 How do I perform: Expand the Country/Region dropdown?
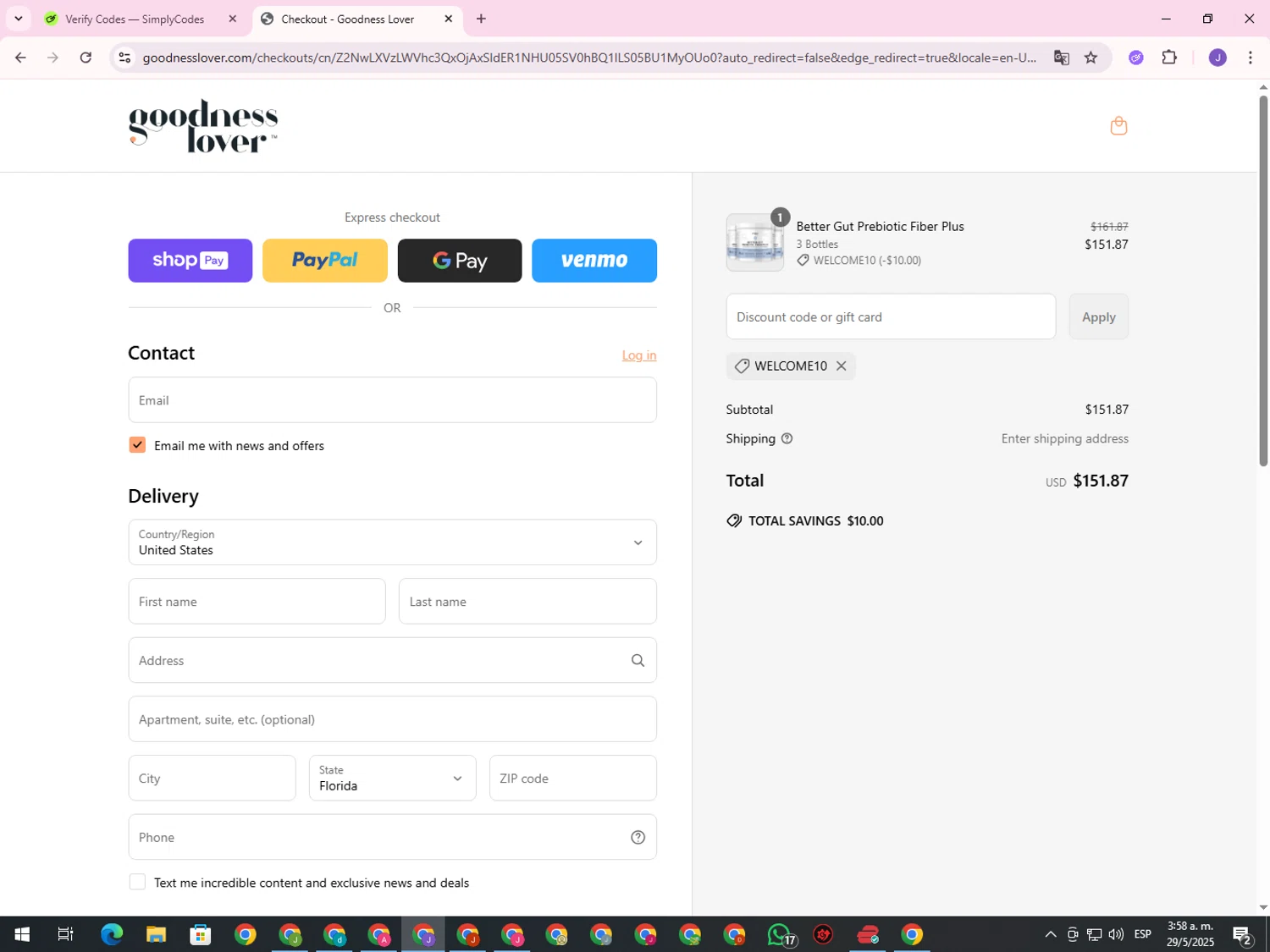(392, 542)
